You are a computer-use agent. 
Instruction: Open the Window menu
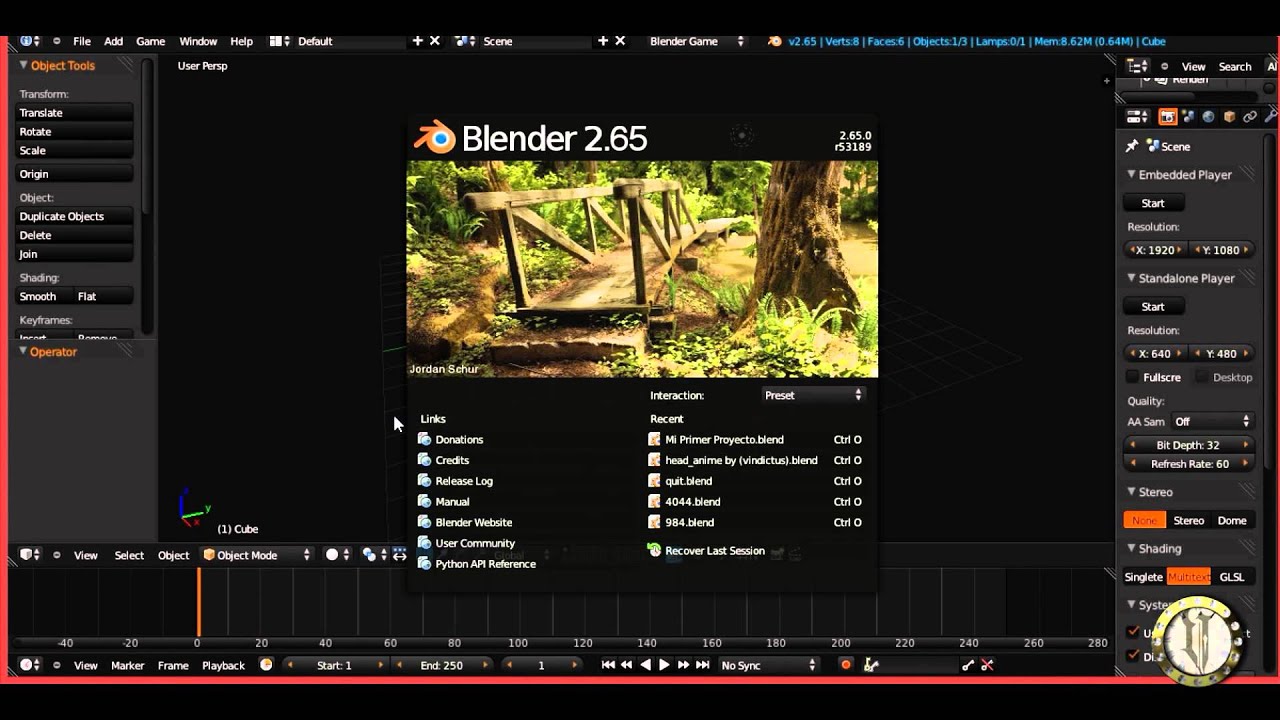click(198, 41)
